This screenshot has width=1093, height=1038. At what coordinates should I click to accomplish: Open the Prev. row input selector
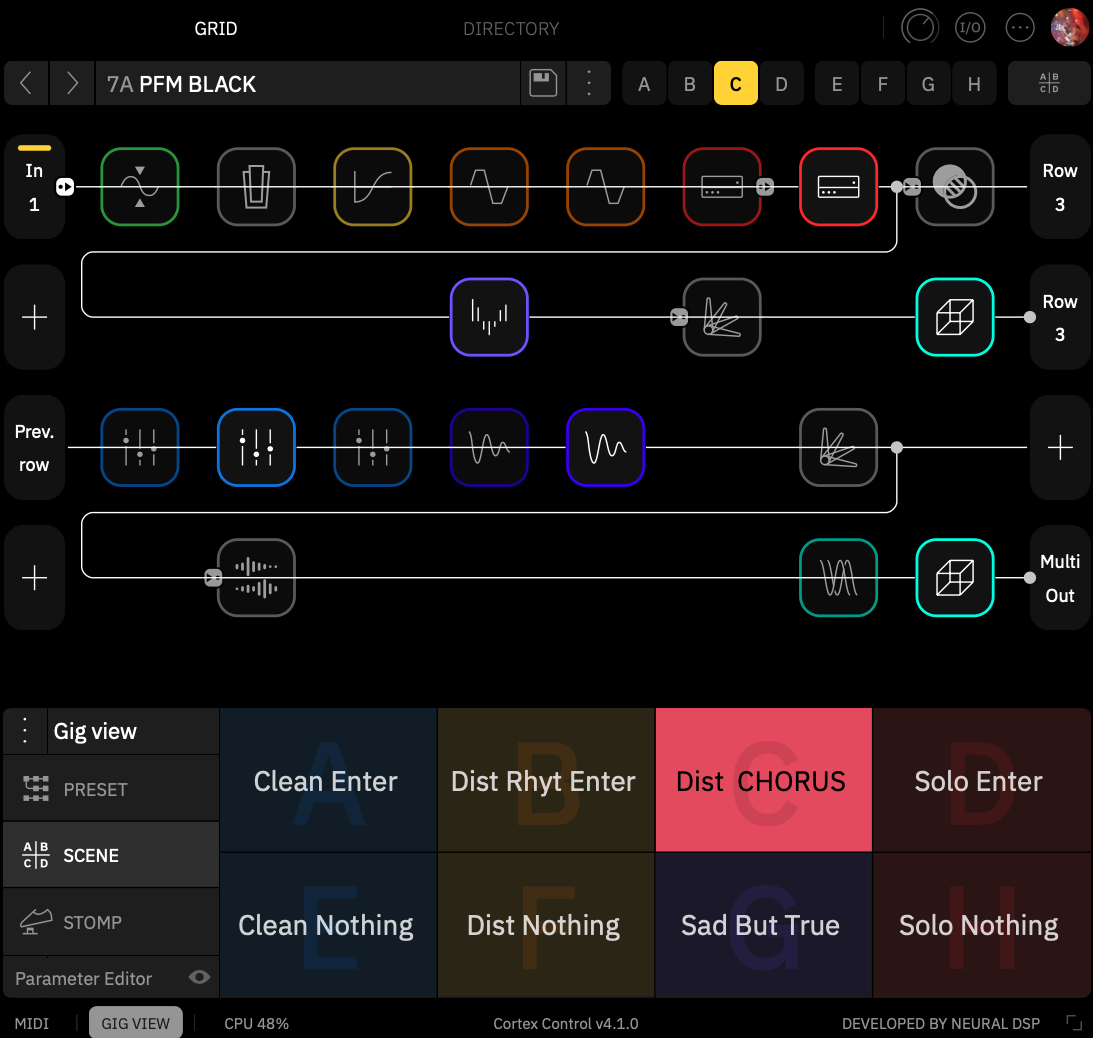[x=34, y=448]
